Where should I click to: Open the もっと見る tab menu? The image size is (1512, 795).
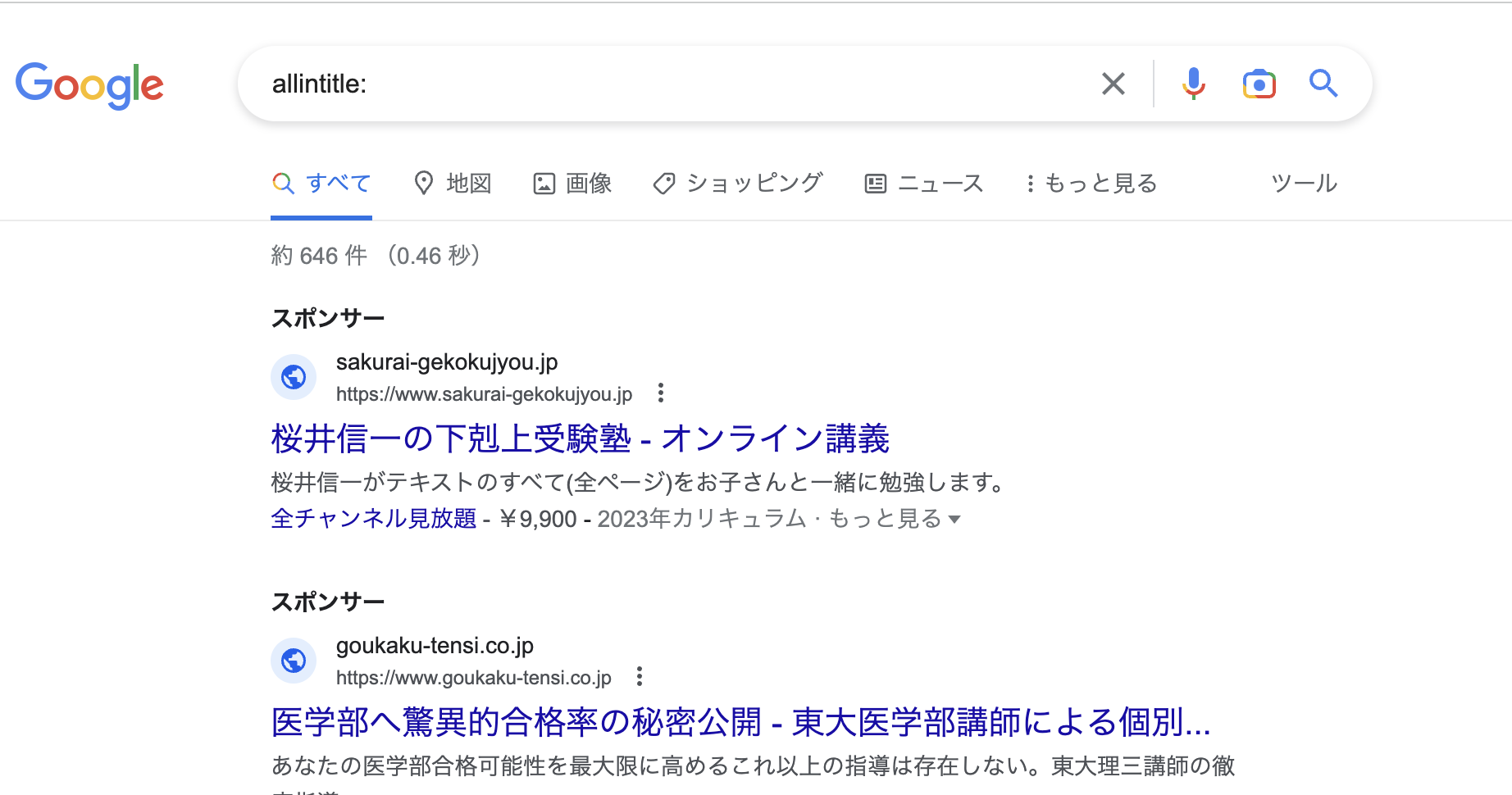coord(1091,184)
